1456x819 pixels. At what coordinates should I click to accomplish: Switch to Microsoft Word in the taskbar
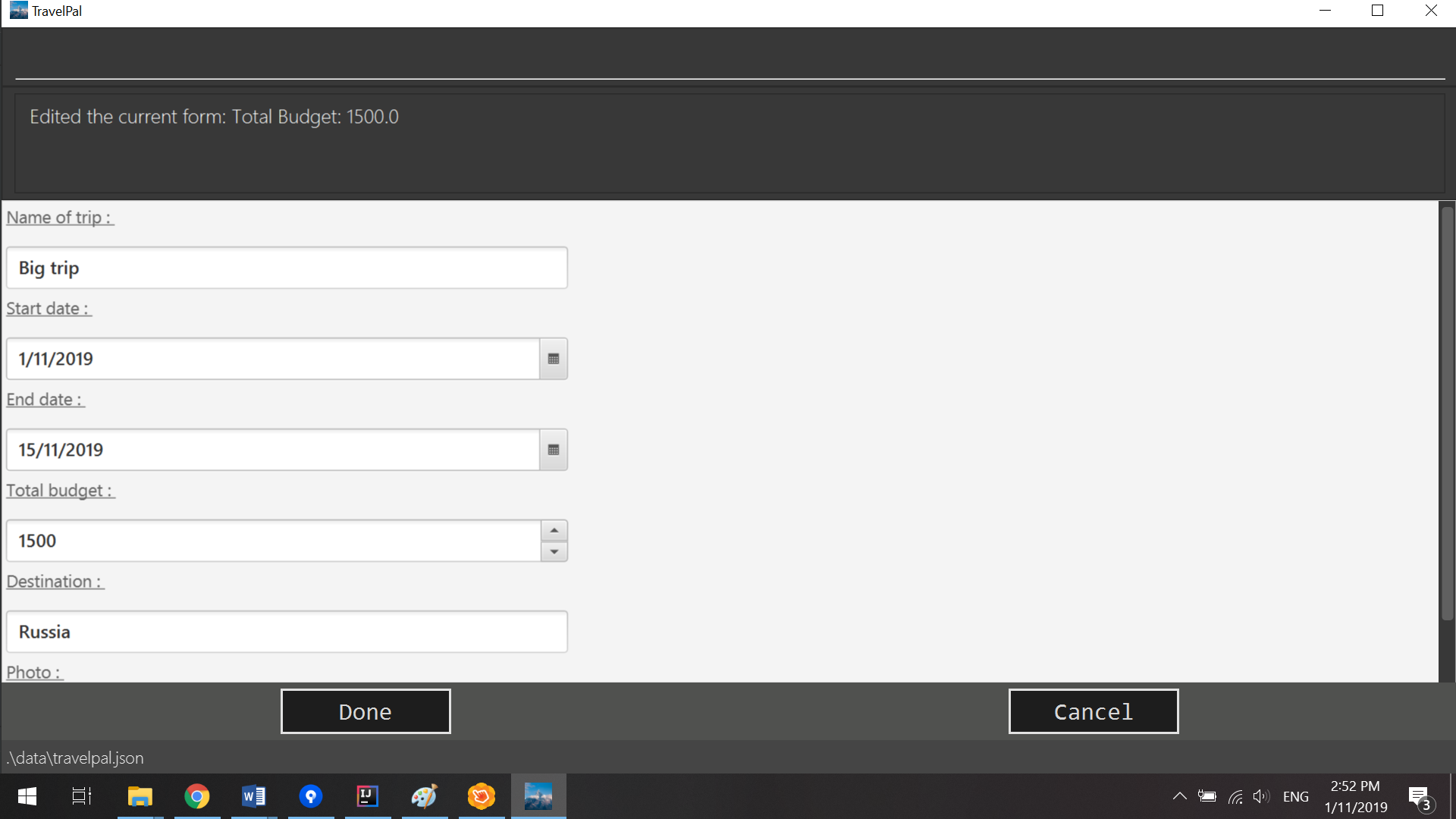(254, 796)
